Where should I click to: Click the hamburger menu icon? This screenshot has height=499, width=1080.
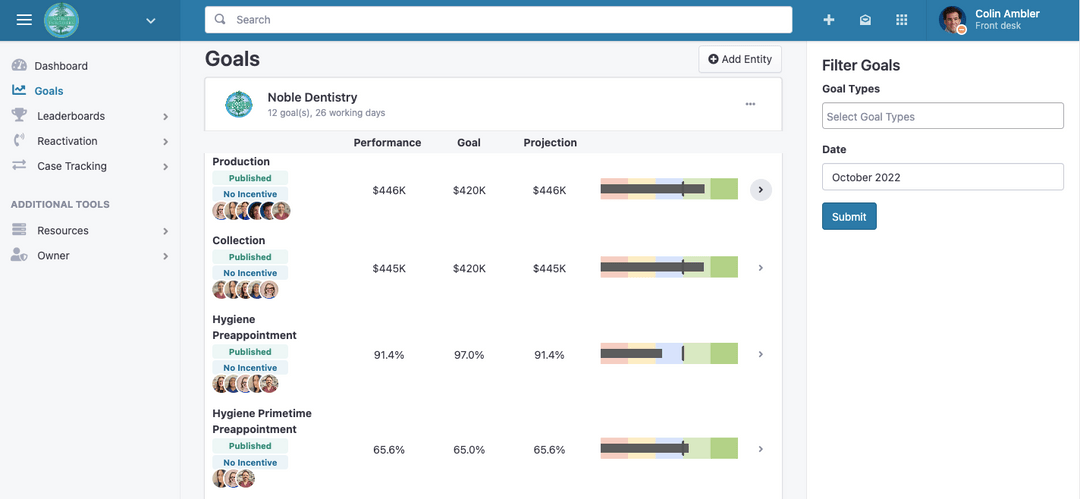24,20
